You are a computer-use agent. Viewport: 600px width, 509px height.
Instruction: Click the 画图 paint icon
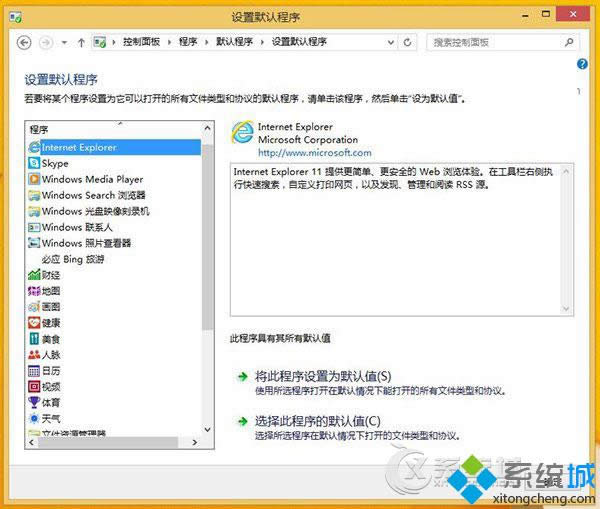(34, 307)
